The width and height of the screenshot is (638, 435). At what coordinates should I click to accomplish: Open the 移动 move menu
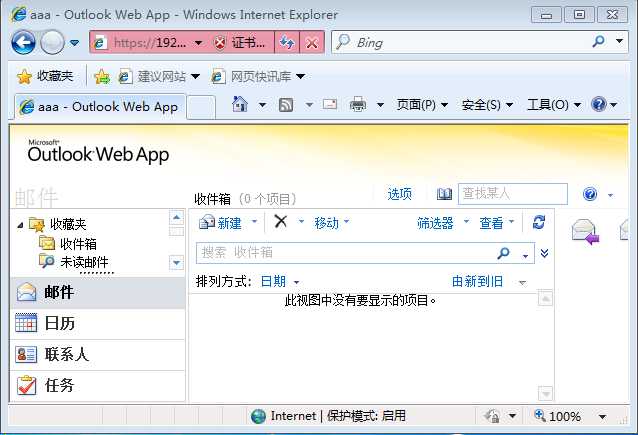click(x=331, y=223)
